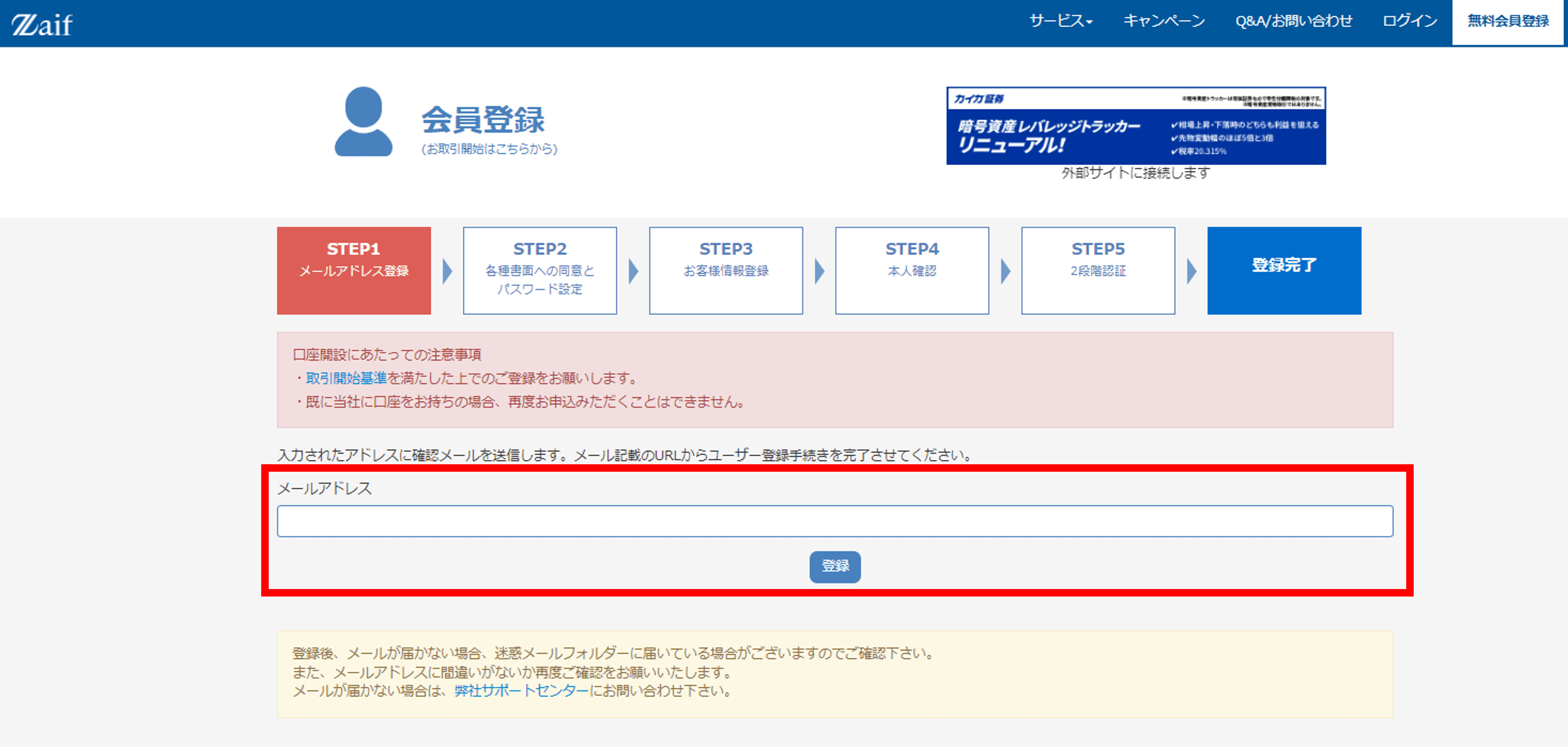The width and height of the screenshot is (1568, 747).
Task: Click the blue user profile icon
Action: point(363,122)
